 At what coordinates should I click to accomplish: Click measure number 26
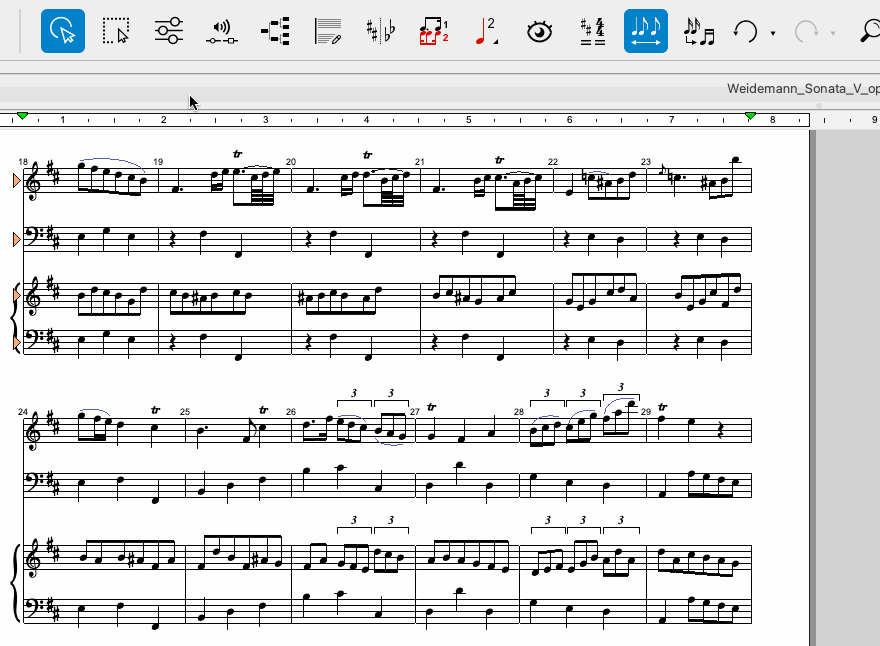point(291,411)
